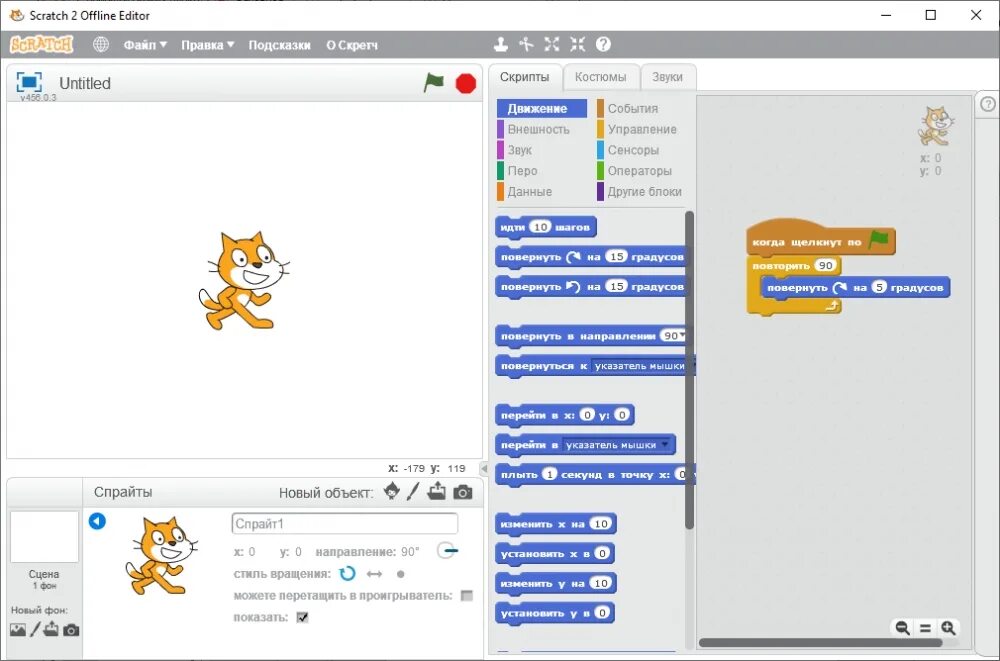Click the 'изменить x на 10' block
Screen dimensions: 1000x661
[555, 524]
